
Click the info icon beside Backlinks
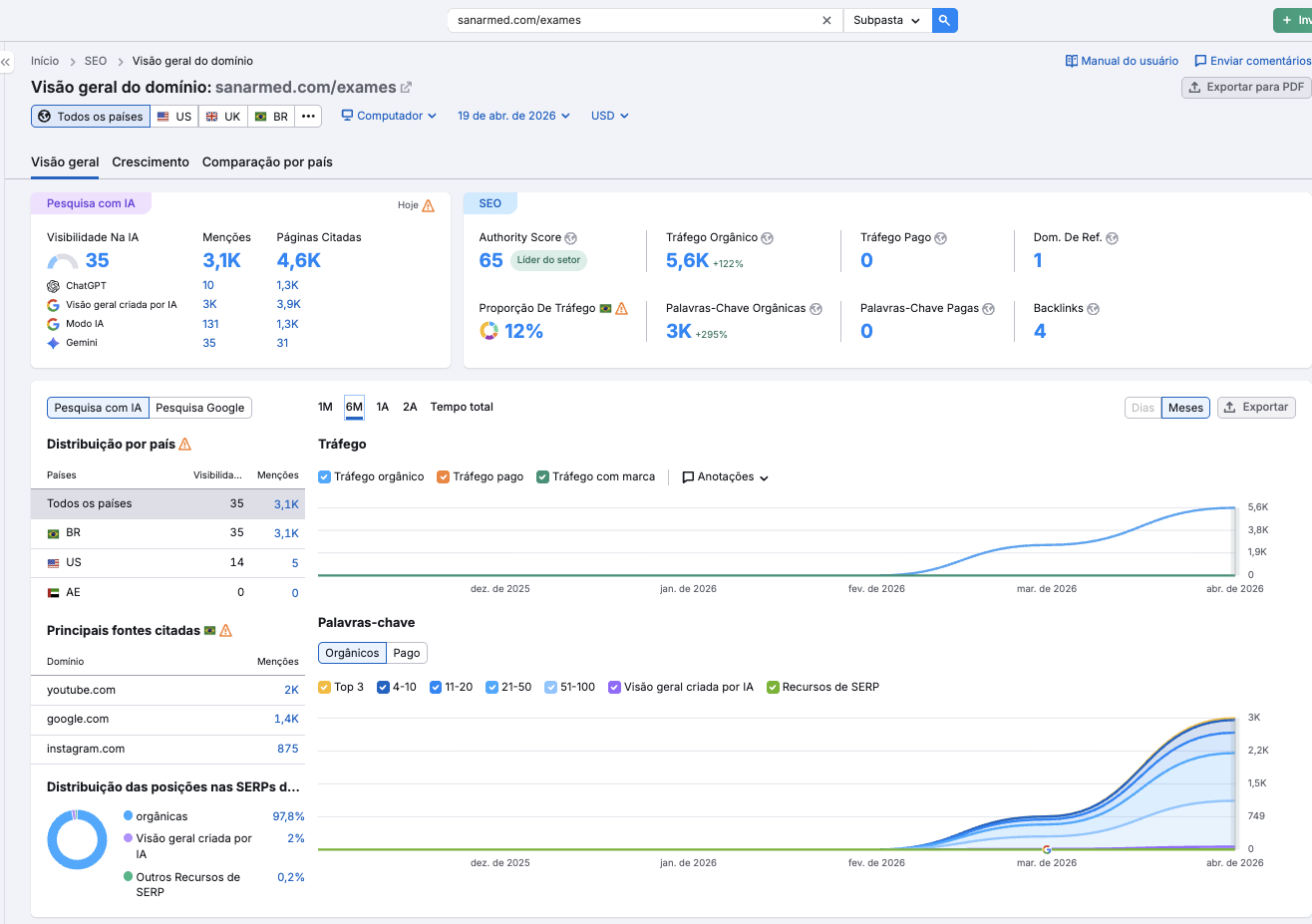(1094, 308)
